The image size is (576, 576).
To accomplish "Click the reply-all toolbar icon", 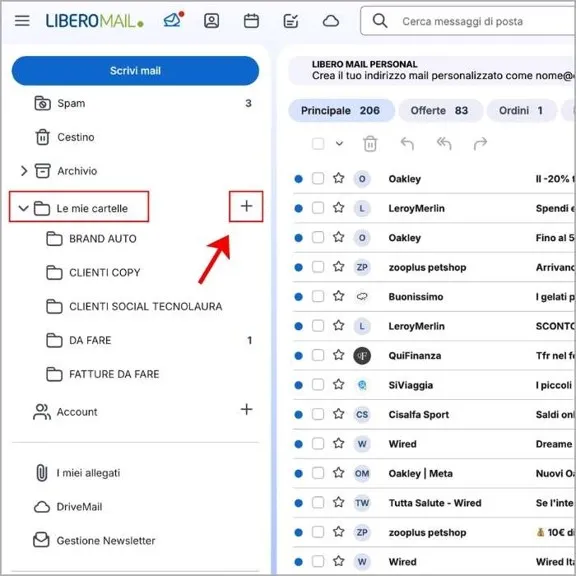I will [x=444, y=144].
